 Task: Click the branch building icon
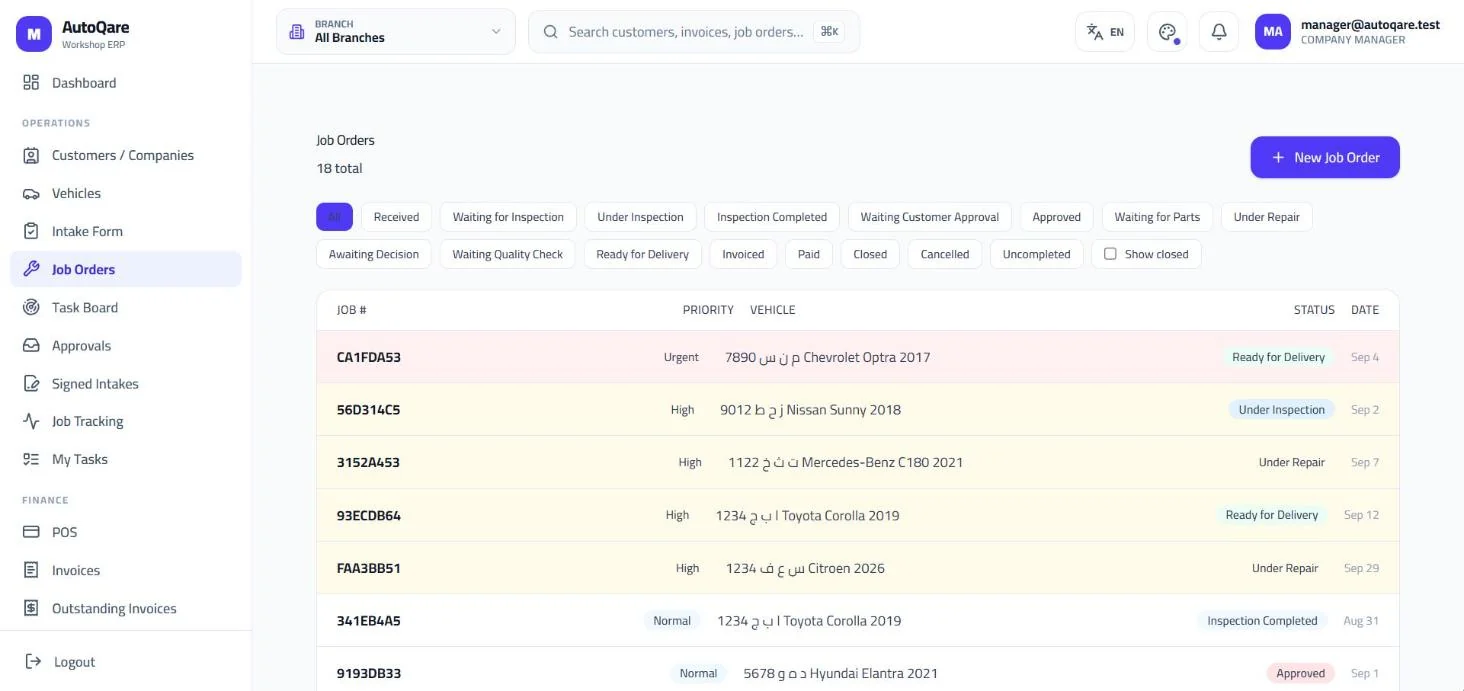pyautogui.click(x=296, y=32)
